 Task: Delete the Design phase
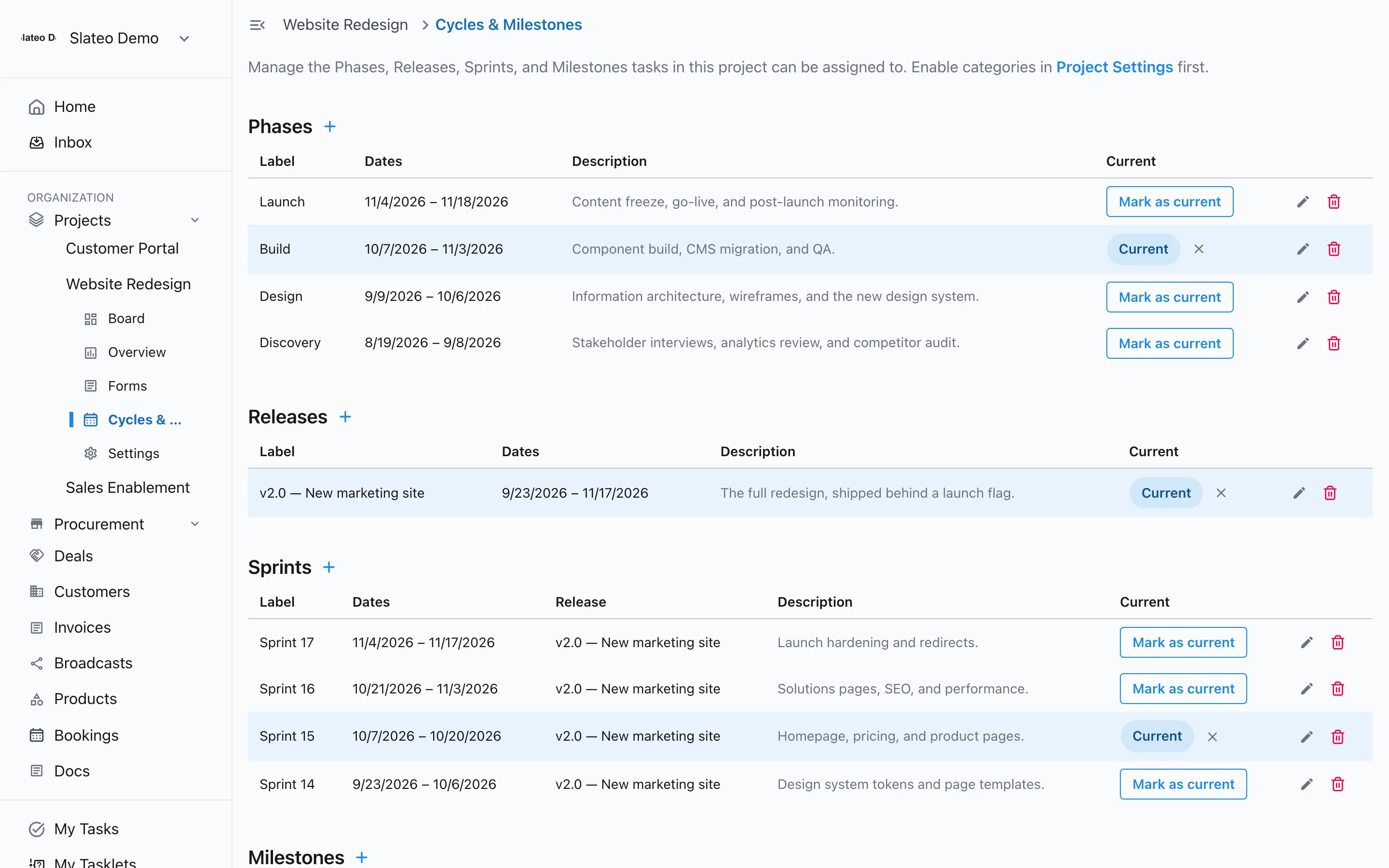(x=1334, y=297)
